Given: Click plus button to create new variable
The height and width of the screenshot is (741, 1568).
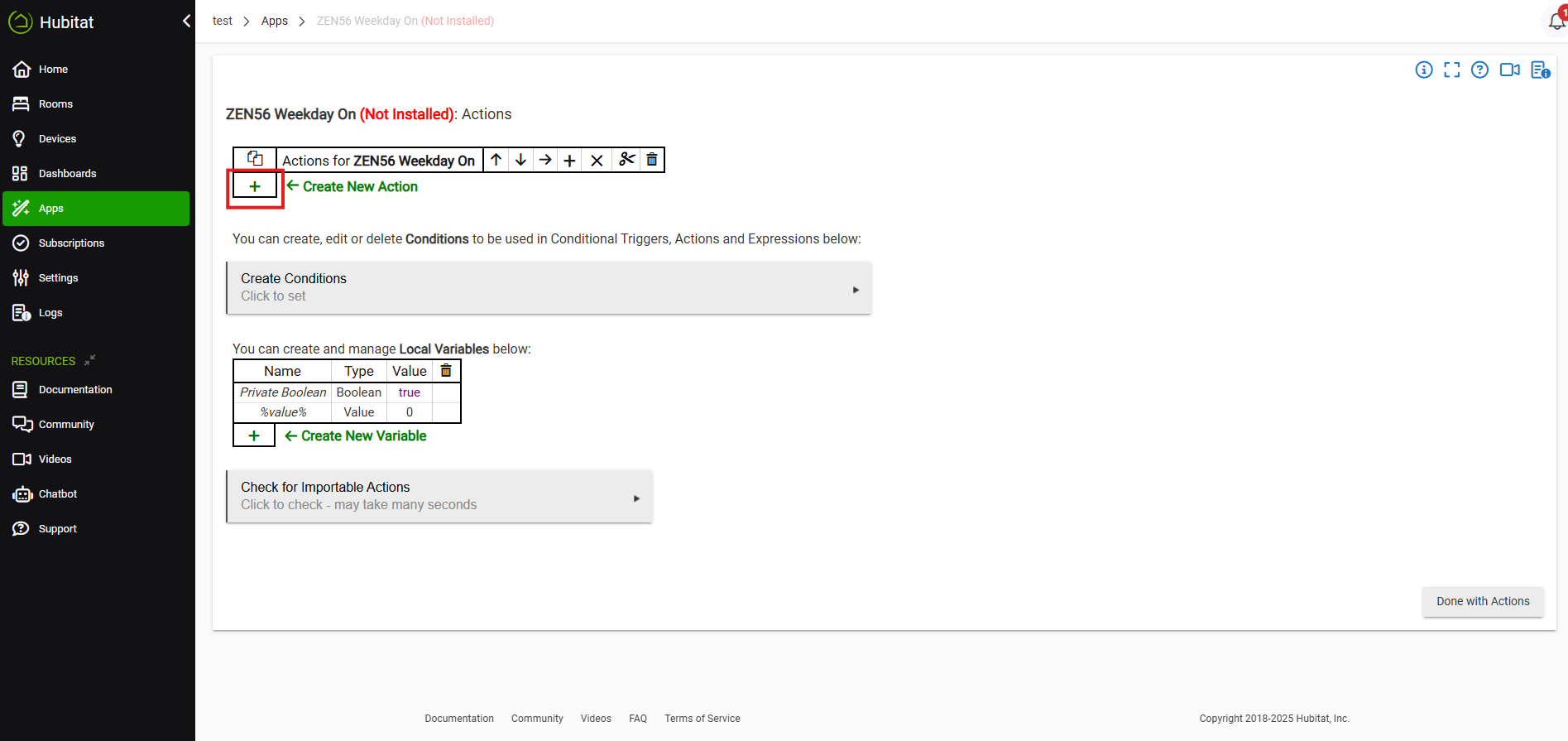Looking at the screenshot, I should [254, 435].
